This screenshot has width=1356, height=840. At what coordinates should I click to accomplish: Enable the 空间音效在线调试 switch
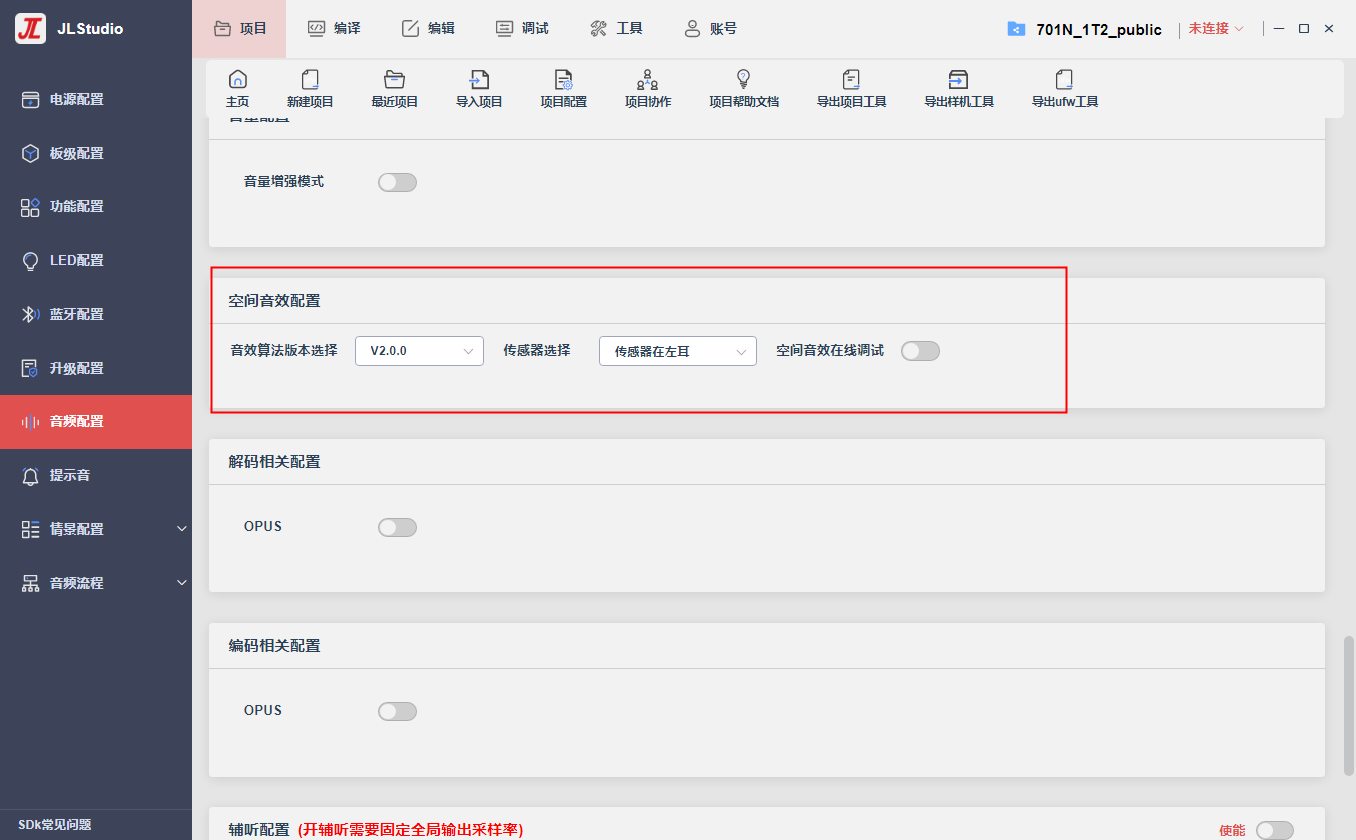click(x=920, y=351)
